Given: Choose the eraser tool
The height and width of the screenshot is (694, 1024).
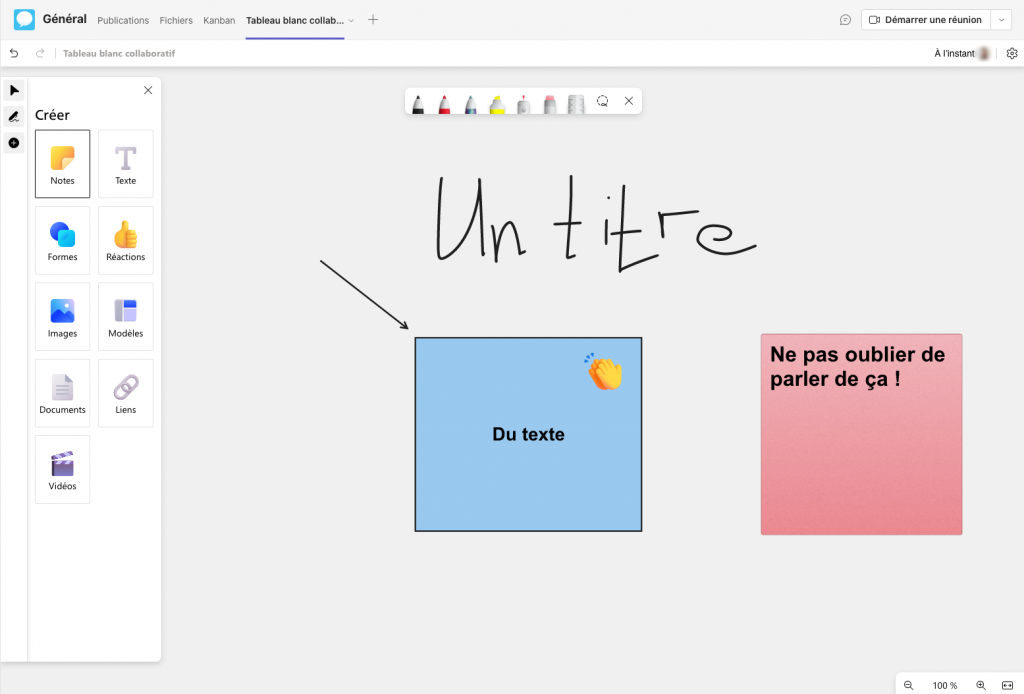Looking at the screenshot, I should (549, 103).
